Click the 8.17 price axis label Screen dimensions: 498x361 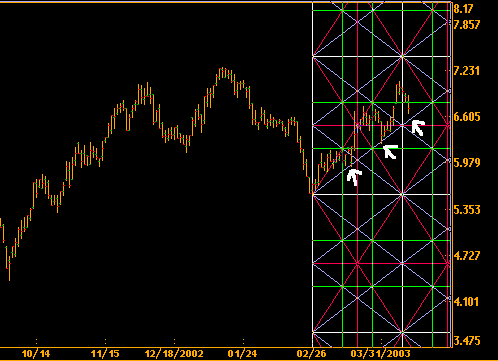click(x=463, y=9)
